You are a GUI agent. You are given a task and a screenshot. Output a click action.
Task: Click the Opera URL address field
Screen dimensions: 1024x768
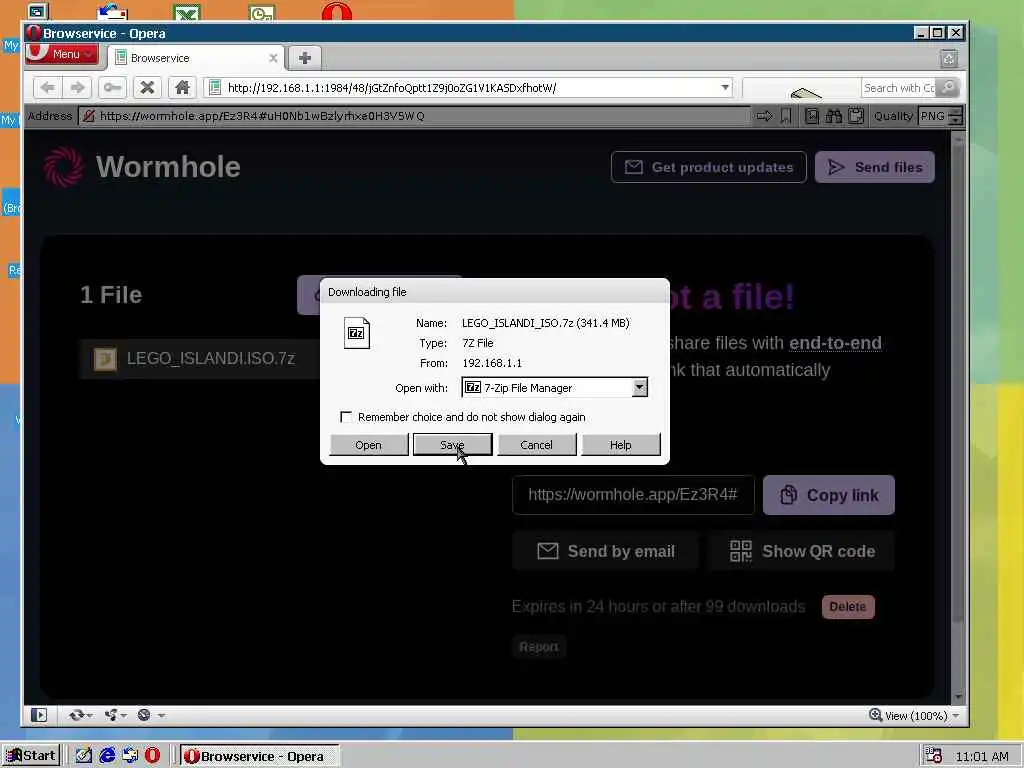(468, 88)
